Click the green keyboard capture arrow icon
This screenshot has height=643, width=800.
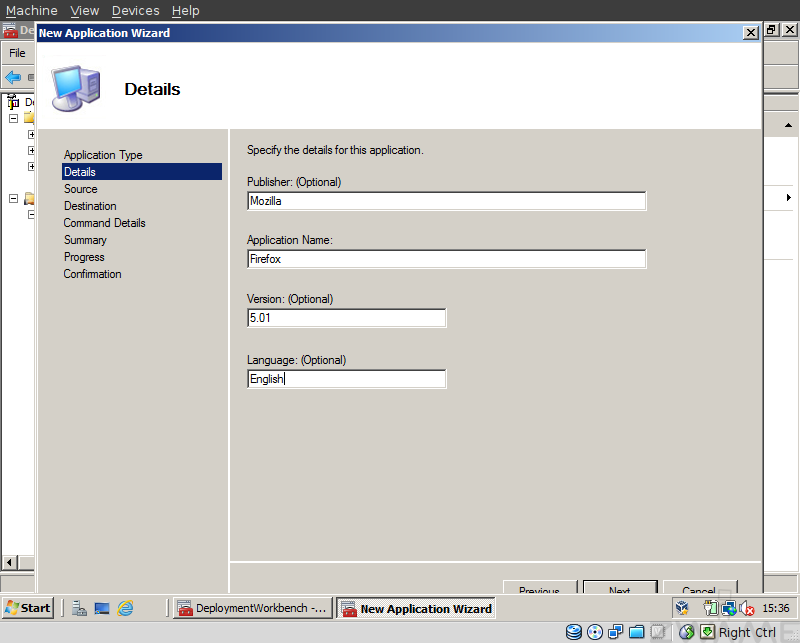(x=707, y=632)
